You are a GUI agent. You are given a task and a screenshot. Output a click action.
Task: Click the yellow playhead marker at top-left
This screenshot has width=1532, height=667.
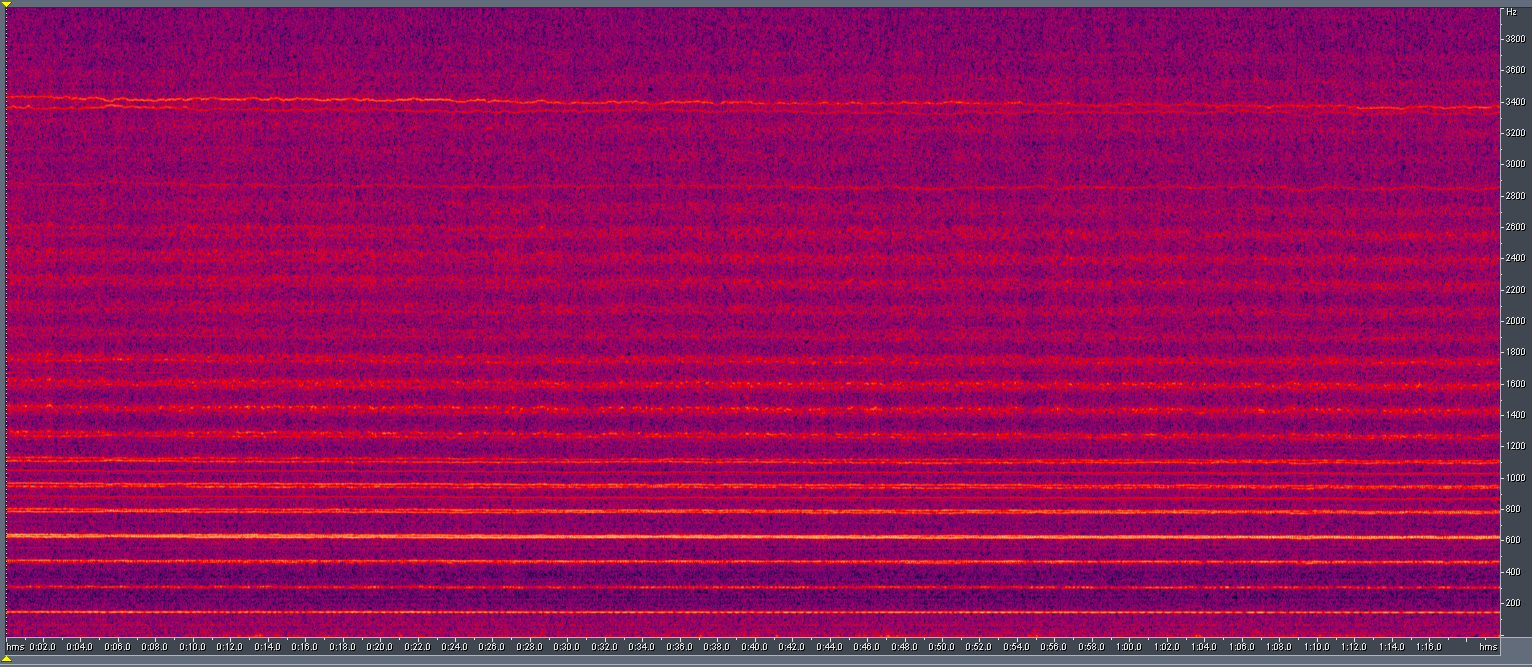pyautogui.click(x=6, y=5)
